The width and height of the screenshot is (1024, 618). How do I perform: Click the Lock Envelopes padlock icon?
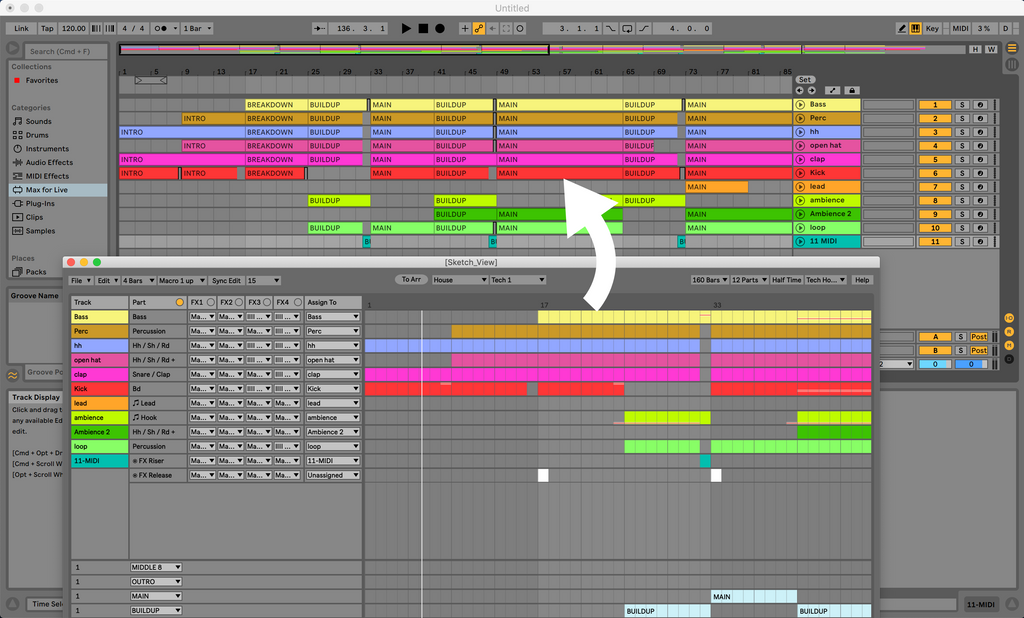pyautogui.click(x=852, y=91)
